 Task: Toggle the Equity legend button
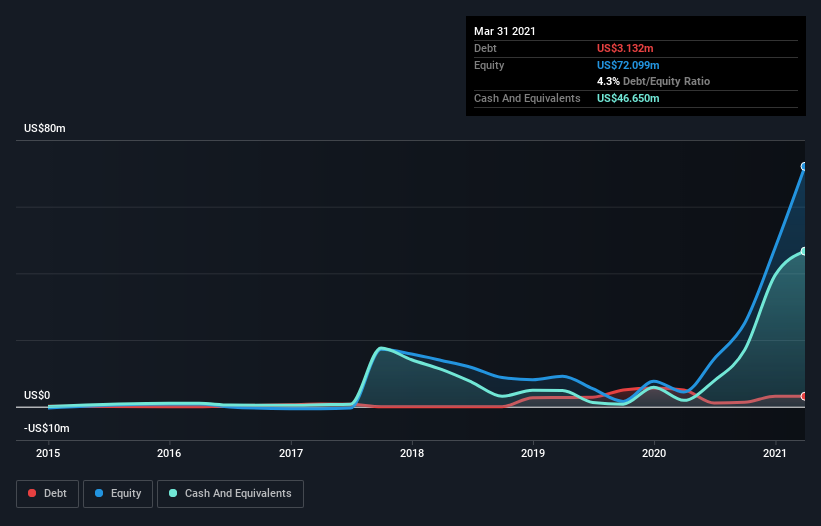118,494
